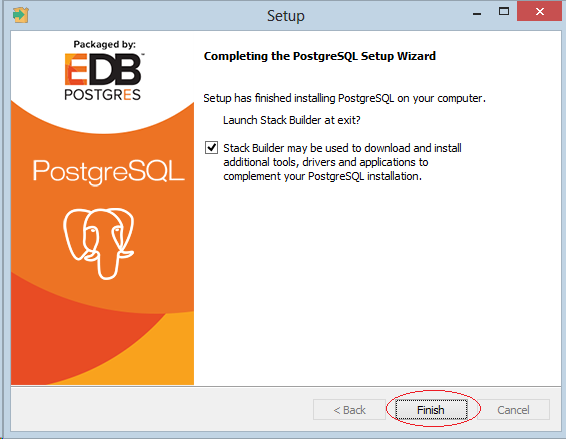Click the Finish button
The width and height of the screenshot is (566, 439).
click(x=431, y=410)
